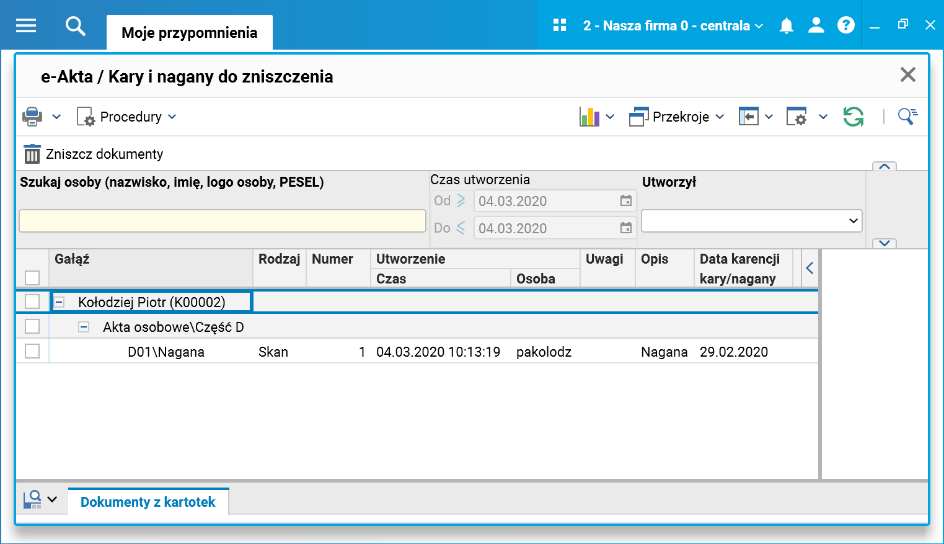Open notifications bell
Image resolution: width=944 pixels, height=544 pixels.
(786, 25)
